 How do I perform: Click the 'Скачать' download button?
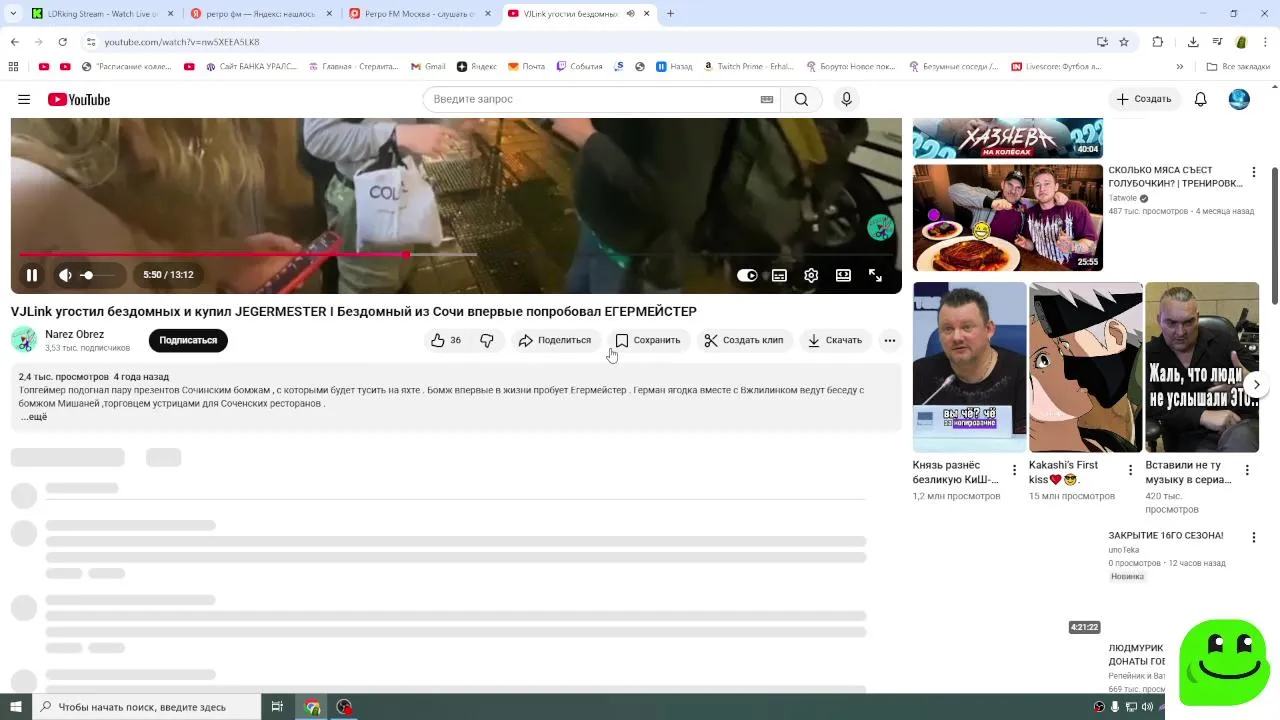click(x=835, y=340)
